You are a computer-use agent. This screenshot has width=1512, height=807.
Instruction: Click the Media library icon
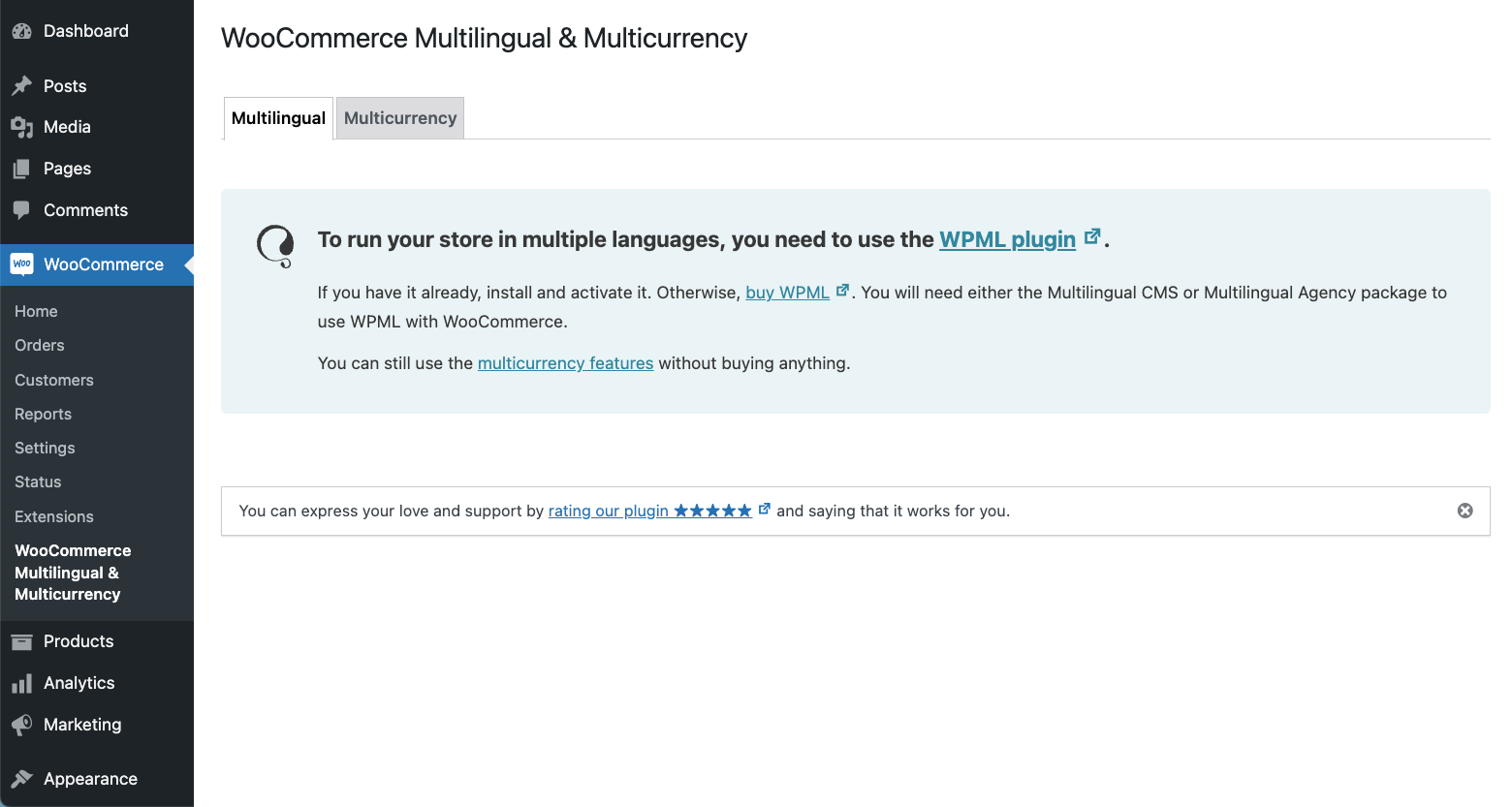(21, 127)
